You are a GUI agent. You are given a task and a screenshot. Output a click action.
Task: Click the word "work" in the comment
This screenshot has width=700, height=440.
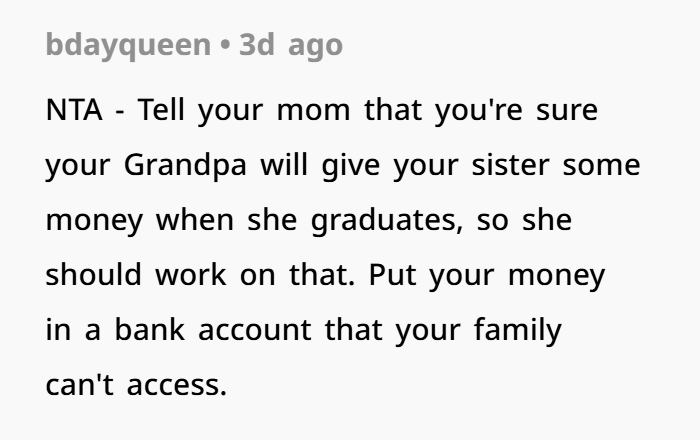(x=191, y=274)
